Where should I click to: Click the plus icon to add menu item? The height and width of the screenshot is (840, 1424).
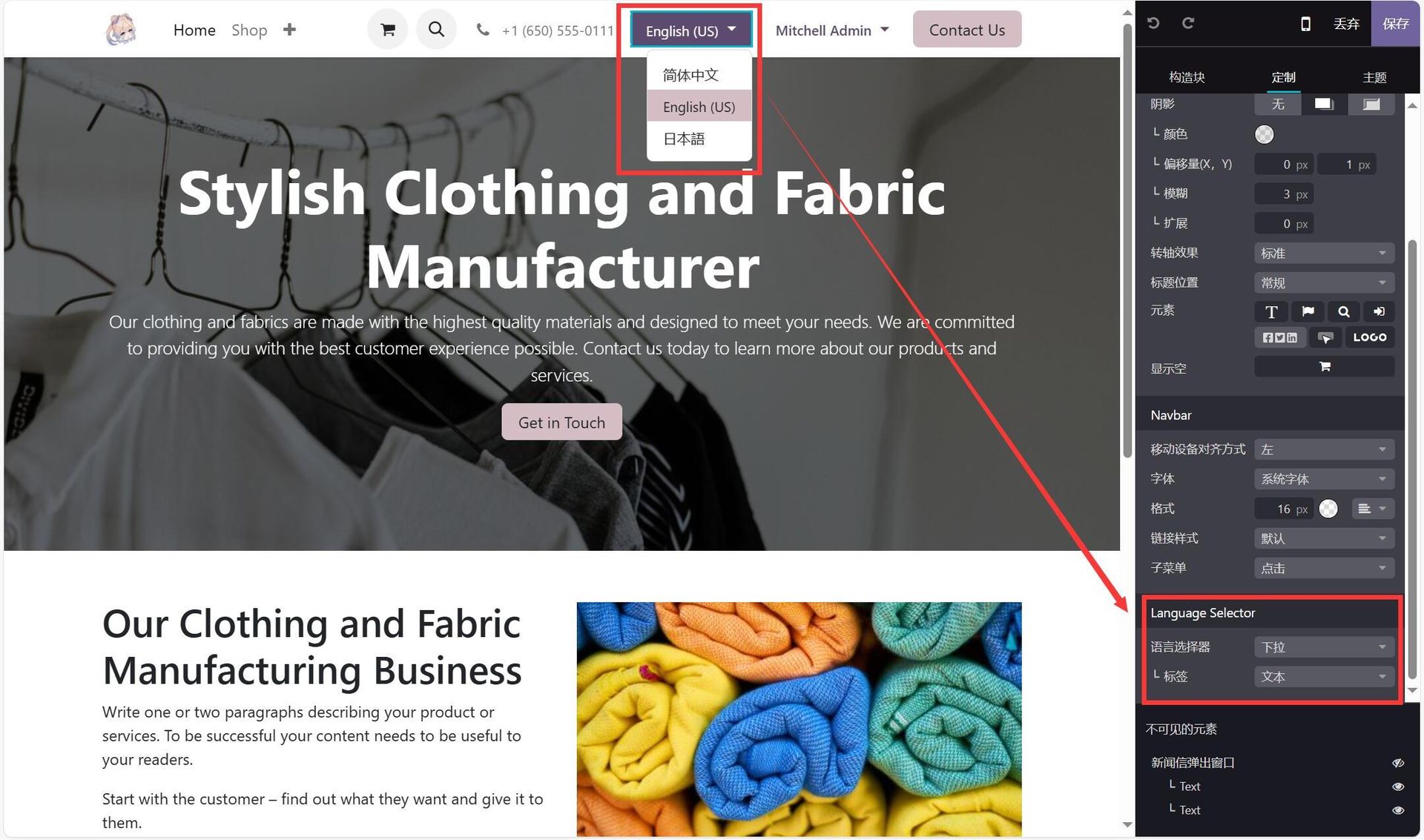[289, 30]
